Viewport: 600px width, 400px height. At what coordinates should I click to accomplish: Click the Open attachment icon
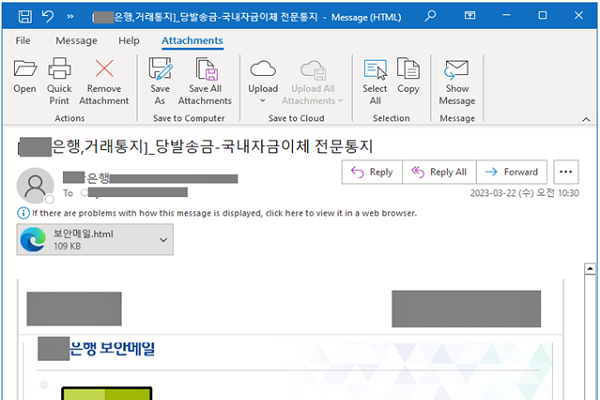(25, 71)
